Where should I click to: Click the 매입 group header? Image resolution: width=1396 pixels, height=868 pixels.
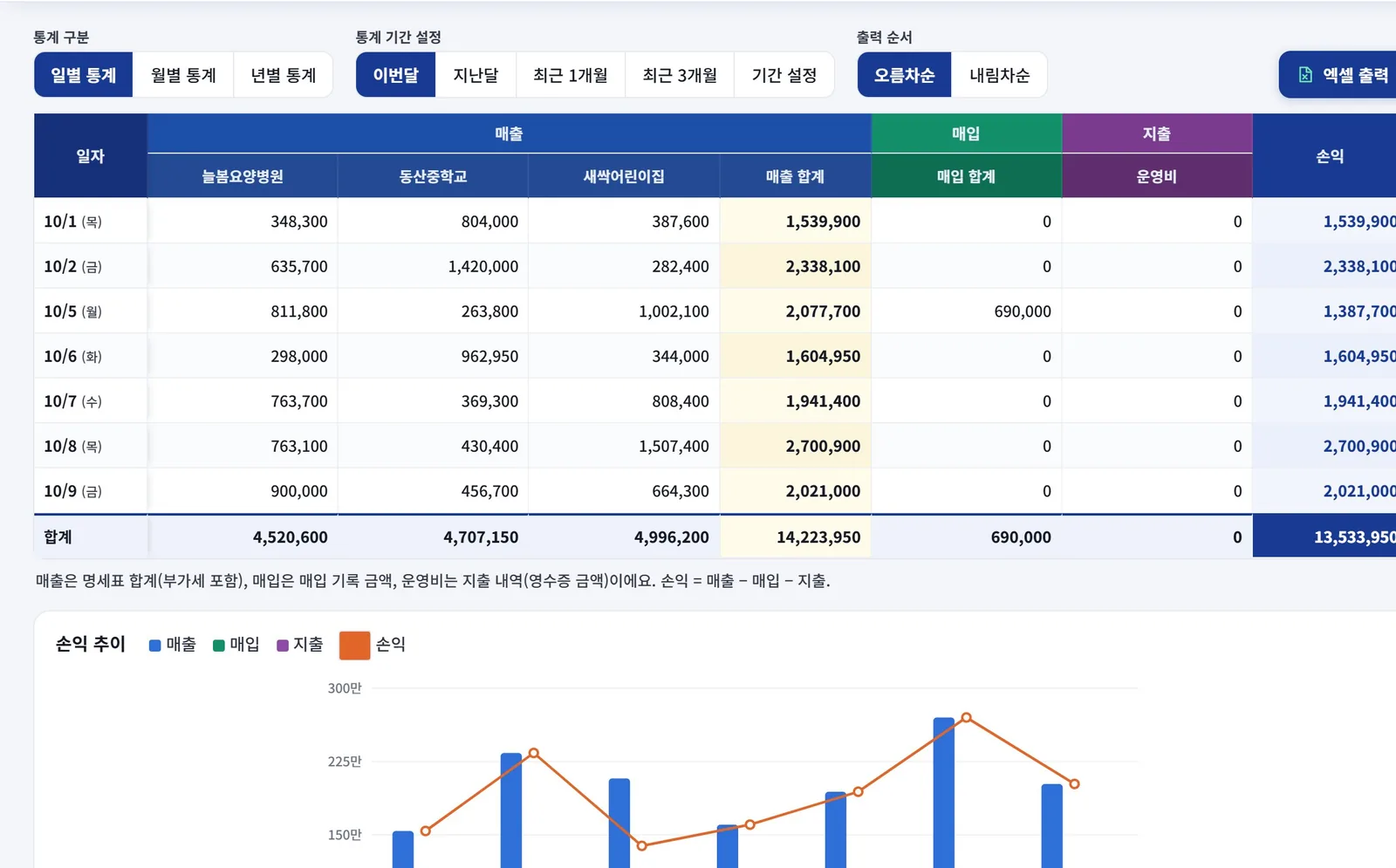tap(966, 133)
